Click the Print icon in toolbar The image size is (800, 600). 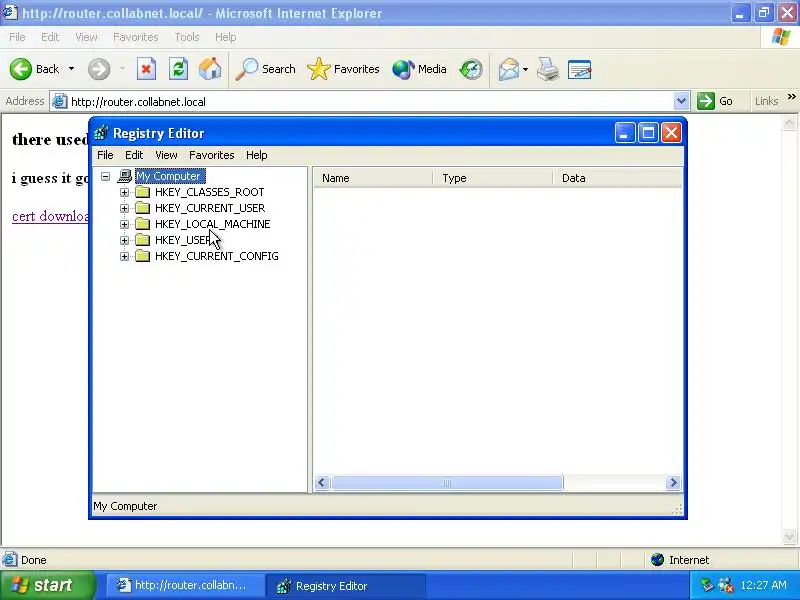[548, 69]
